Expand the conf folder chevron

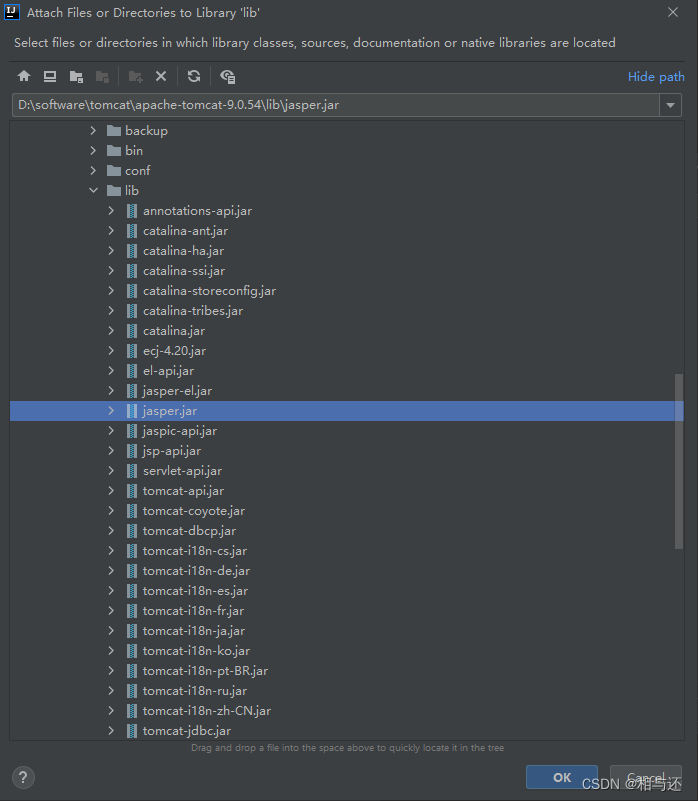(x=93, y=171)
